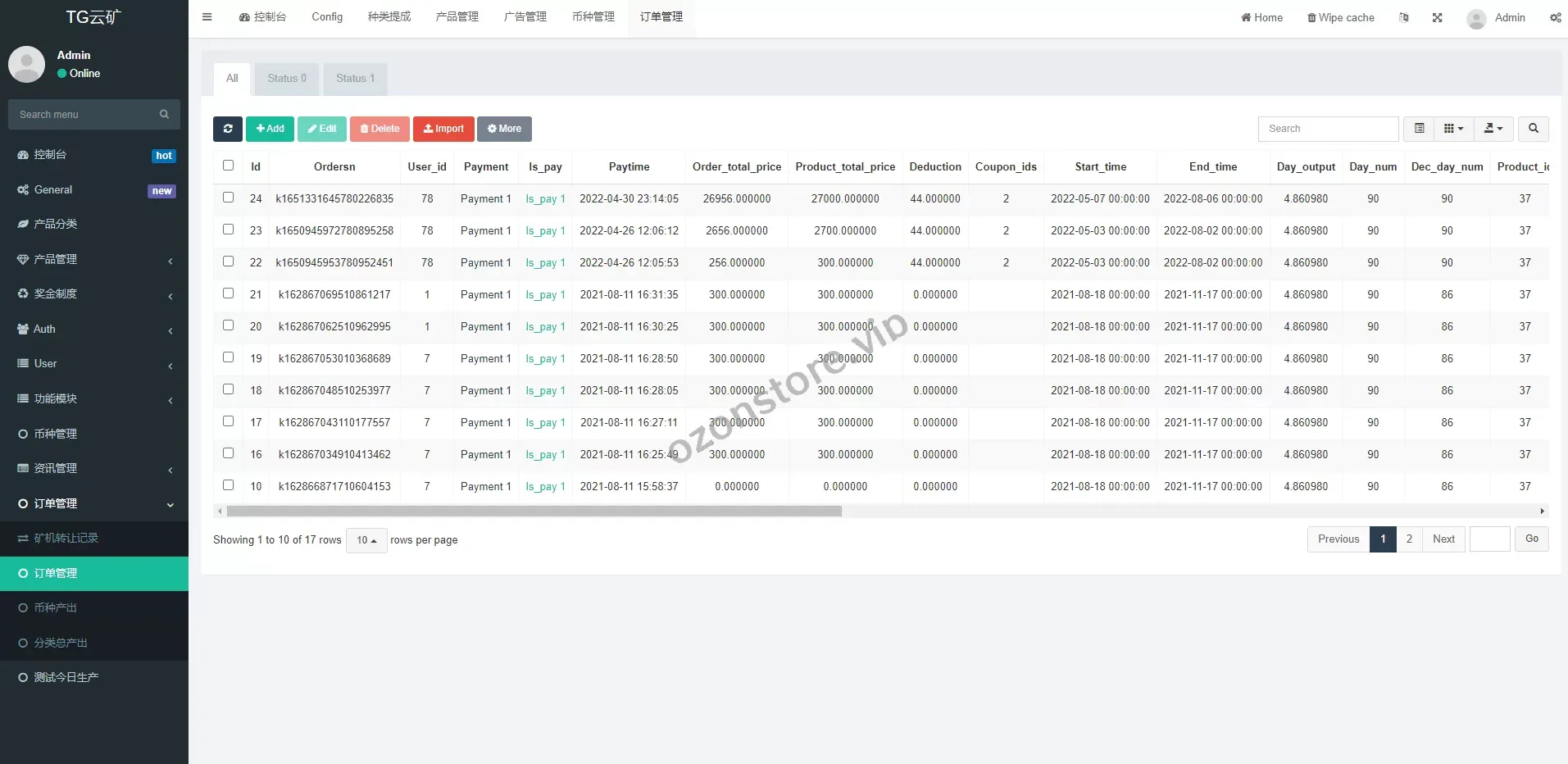
Task: Open the More actions menu
Action: coord(503,129)
